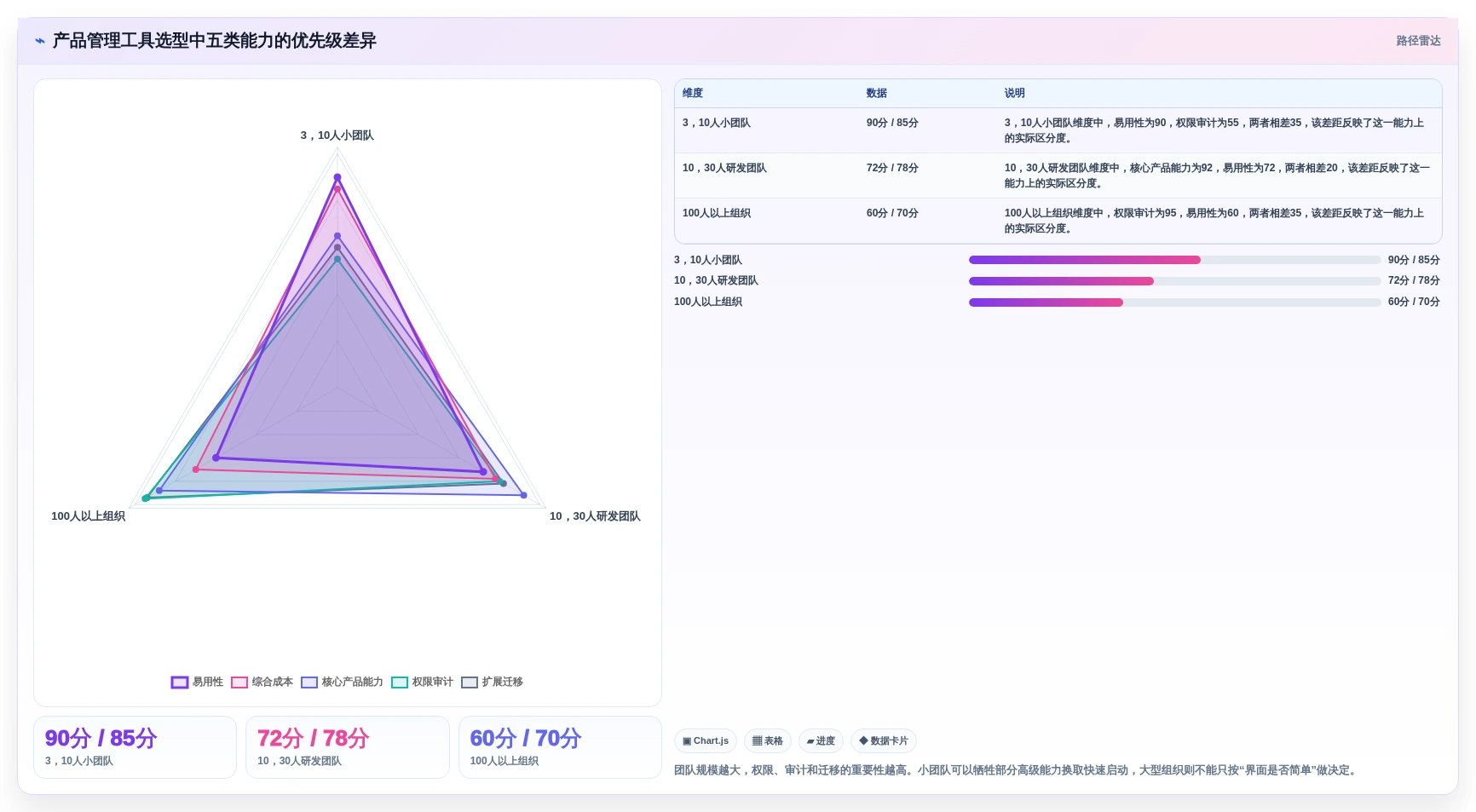Click the Chart.js tag chip
This screenshot has width=1476, height=812.
(706, 740)
